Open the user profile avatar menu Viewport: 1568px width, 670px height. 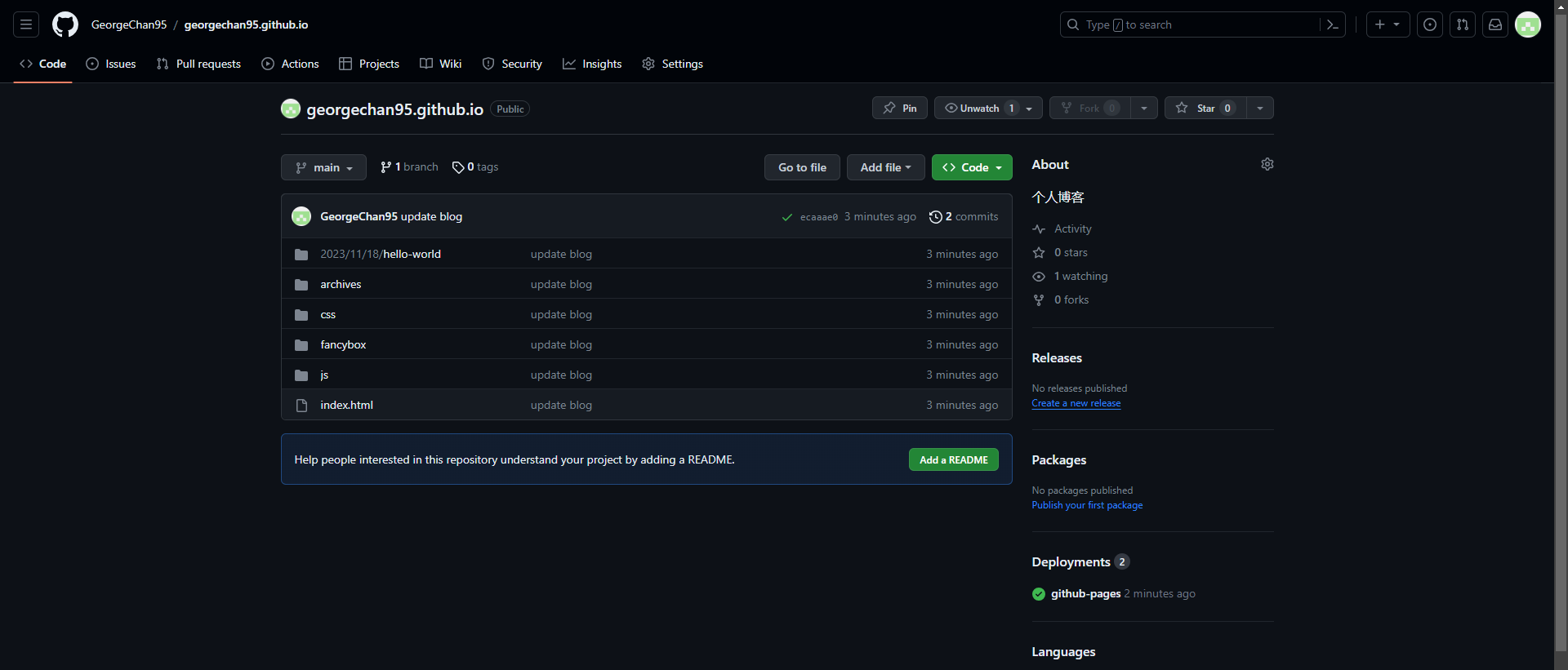(1528, 24)
